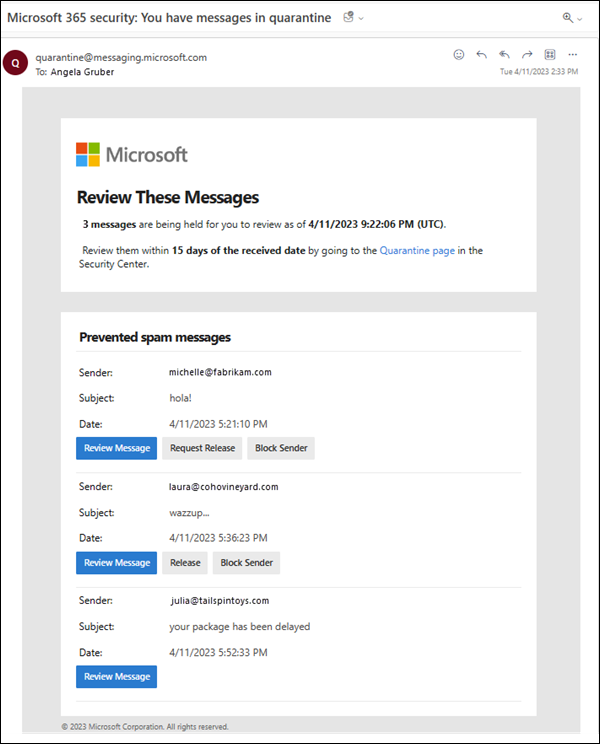Image resolution: width=600 pixels, height=744 pixels.
Task: Click the sender avatar circle labeled Q
Action: coord(15,64)
